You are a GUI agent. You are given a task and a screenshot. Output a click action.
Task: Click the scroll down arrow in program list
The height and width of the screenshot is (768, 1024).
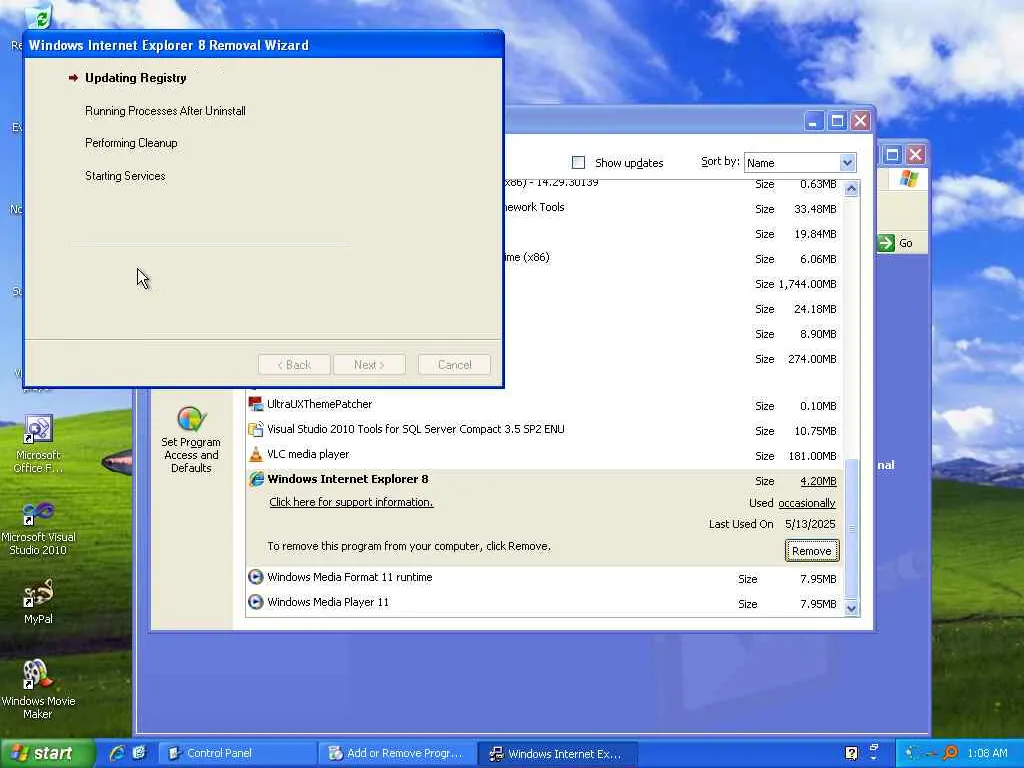(x=851, y=608)
